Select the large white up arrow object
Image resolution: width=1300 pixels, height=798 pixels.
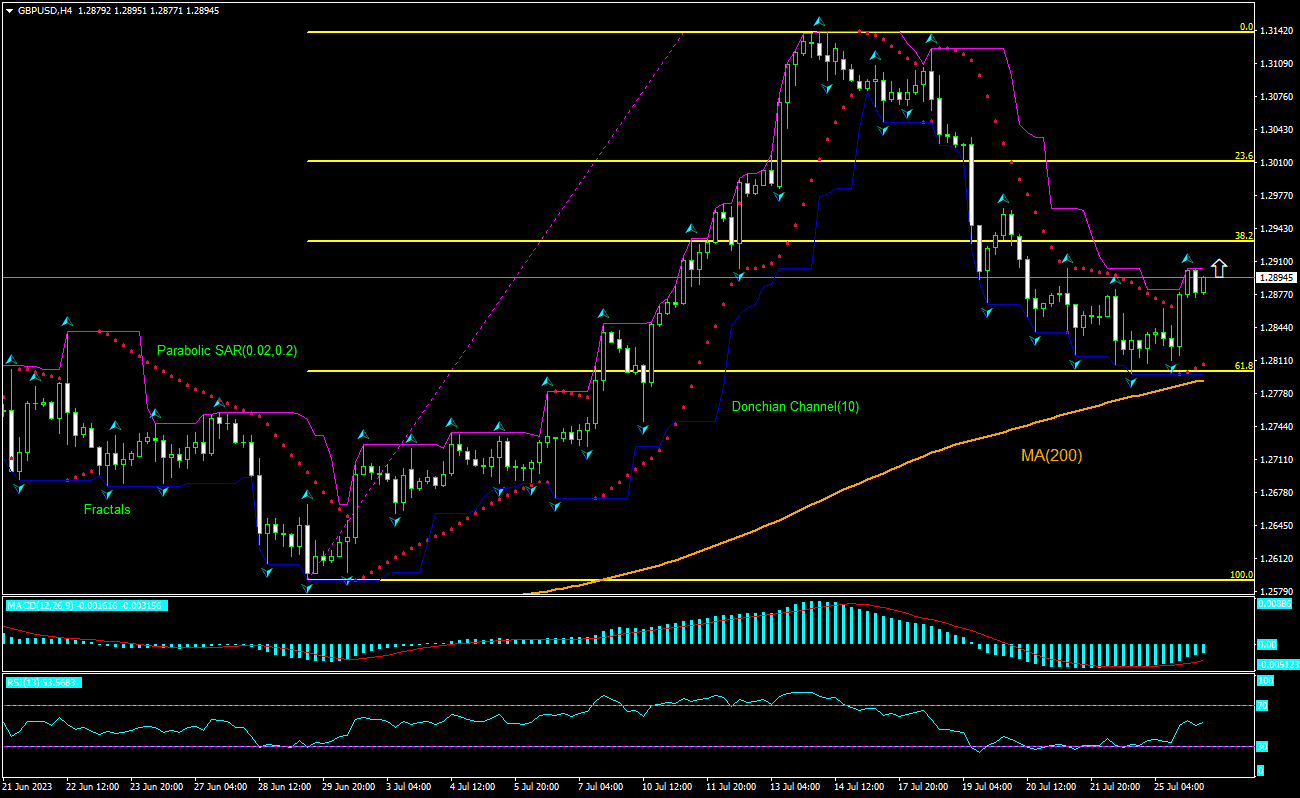(1218, 269)
